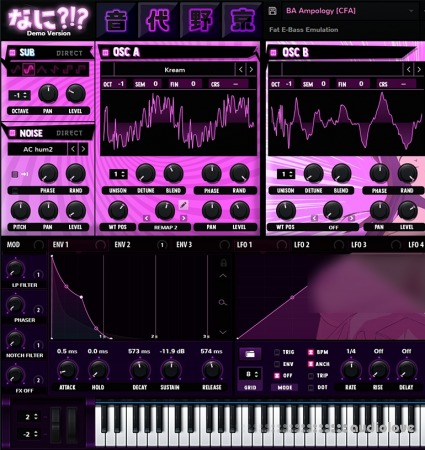Click DIRECT button in NOISE header

pyautogui.click(x=69, y=133)
